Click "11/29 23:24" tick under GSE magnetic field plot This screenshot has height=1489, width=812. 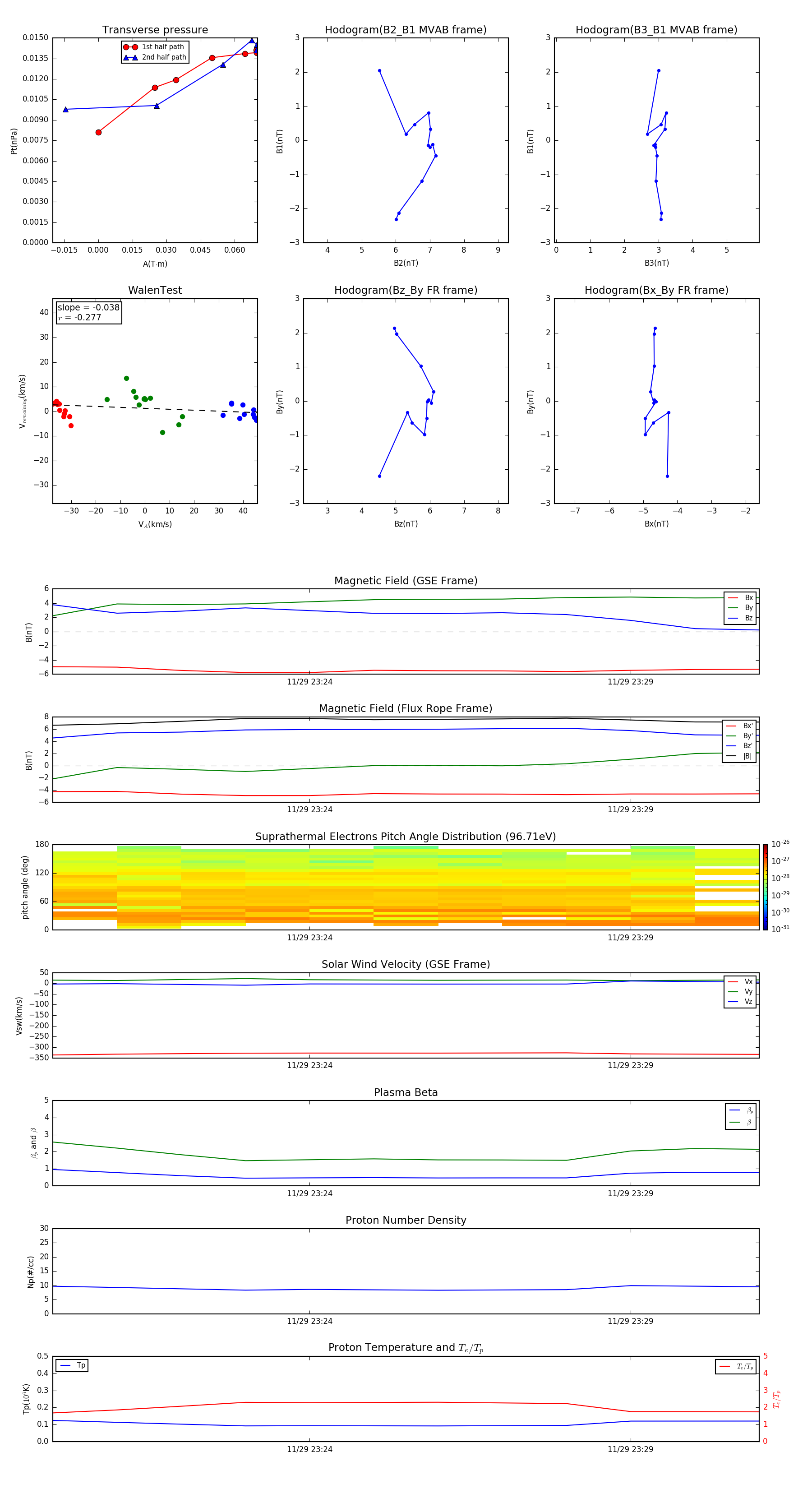(309, 682)
